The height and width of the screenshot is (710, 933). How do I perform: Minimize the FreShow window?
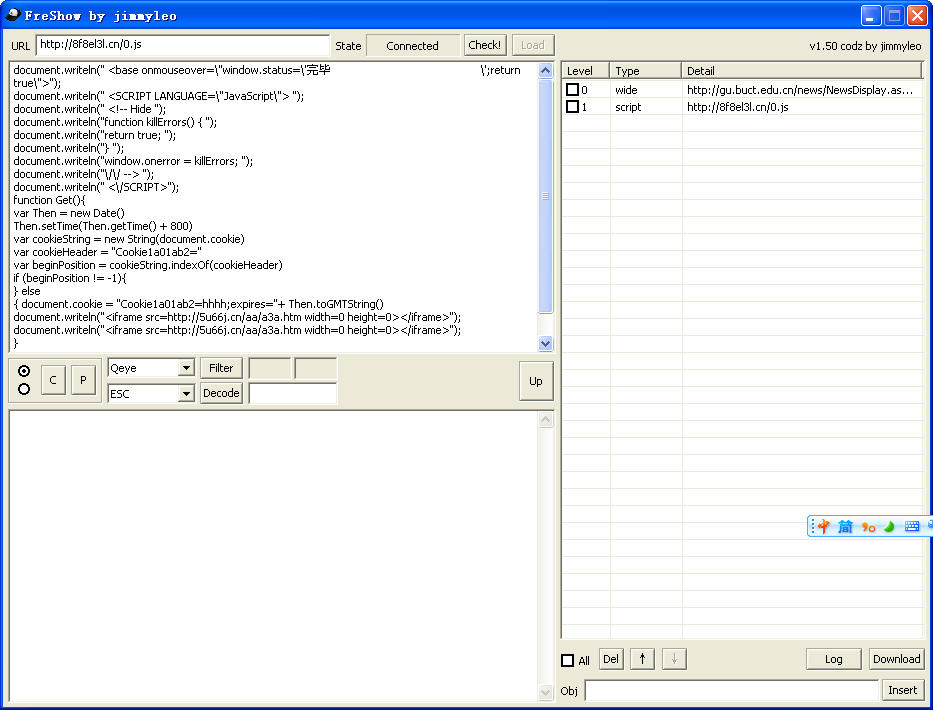coord(871,15)
